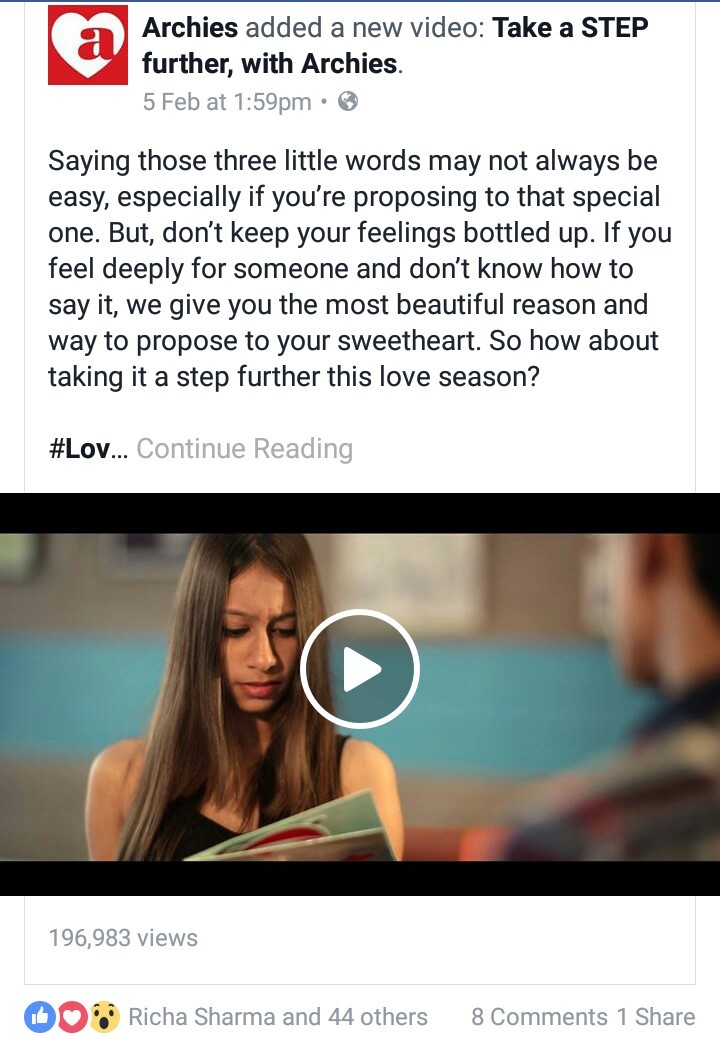Screen dimensions: 720x1039
Task: Open the 8 Comments link
Action: pyautogui.click(x=539, y=1016)
